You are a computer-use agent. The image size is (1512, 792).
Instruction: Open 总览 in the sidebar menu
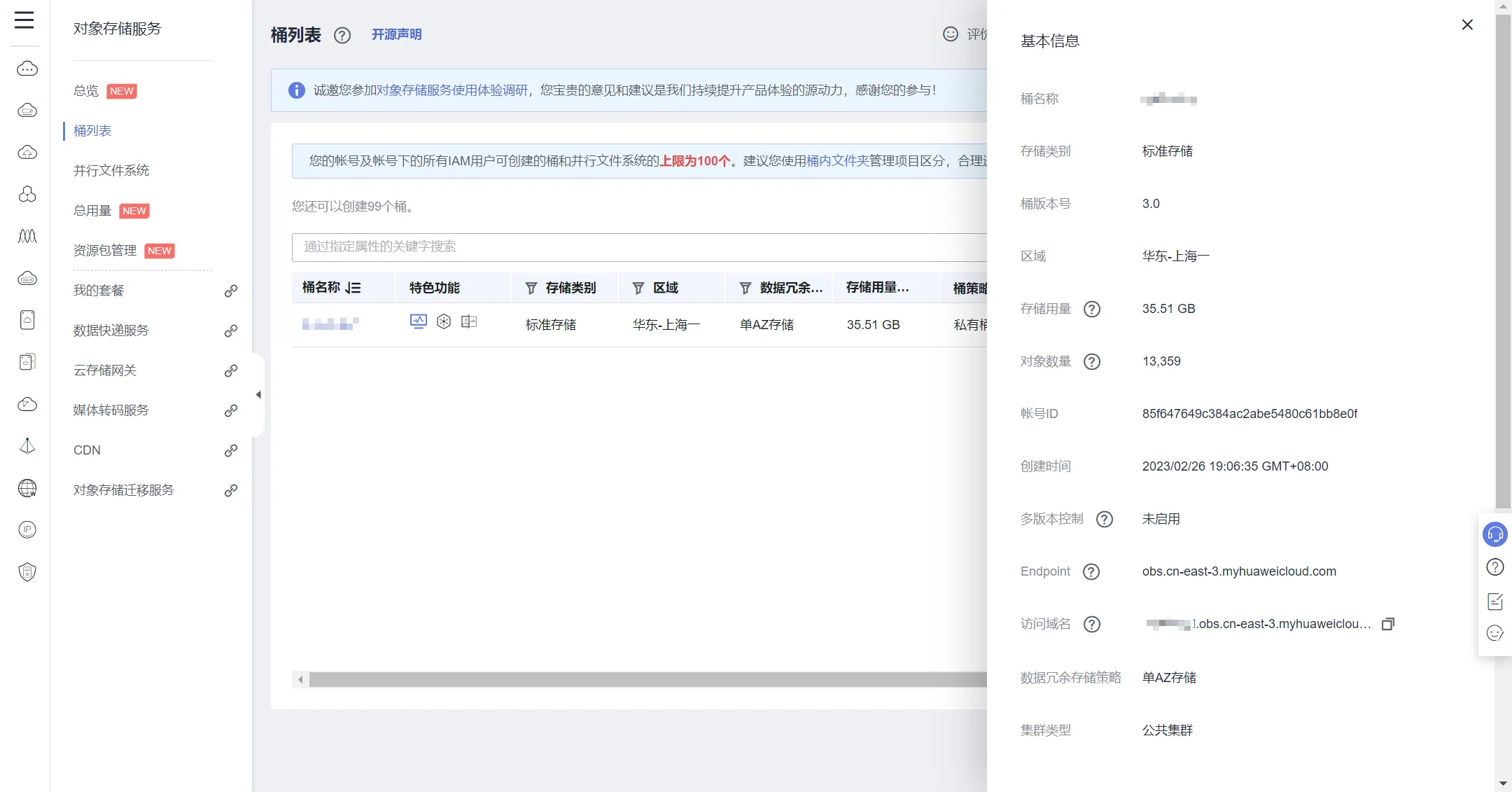coord(86,91)
